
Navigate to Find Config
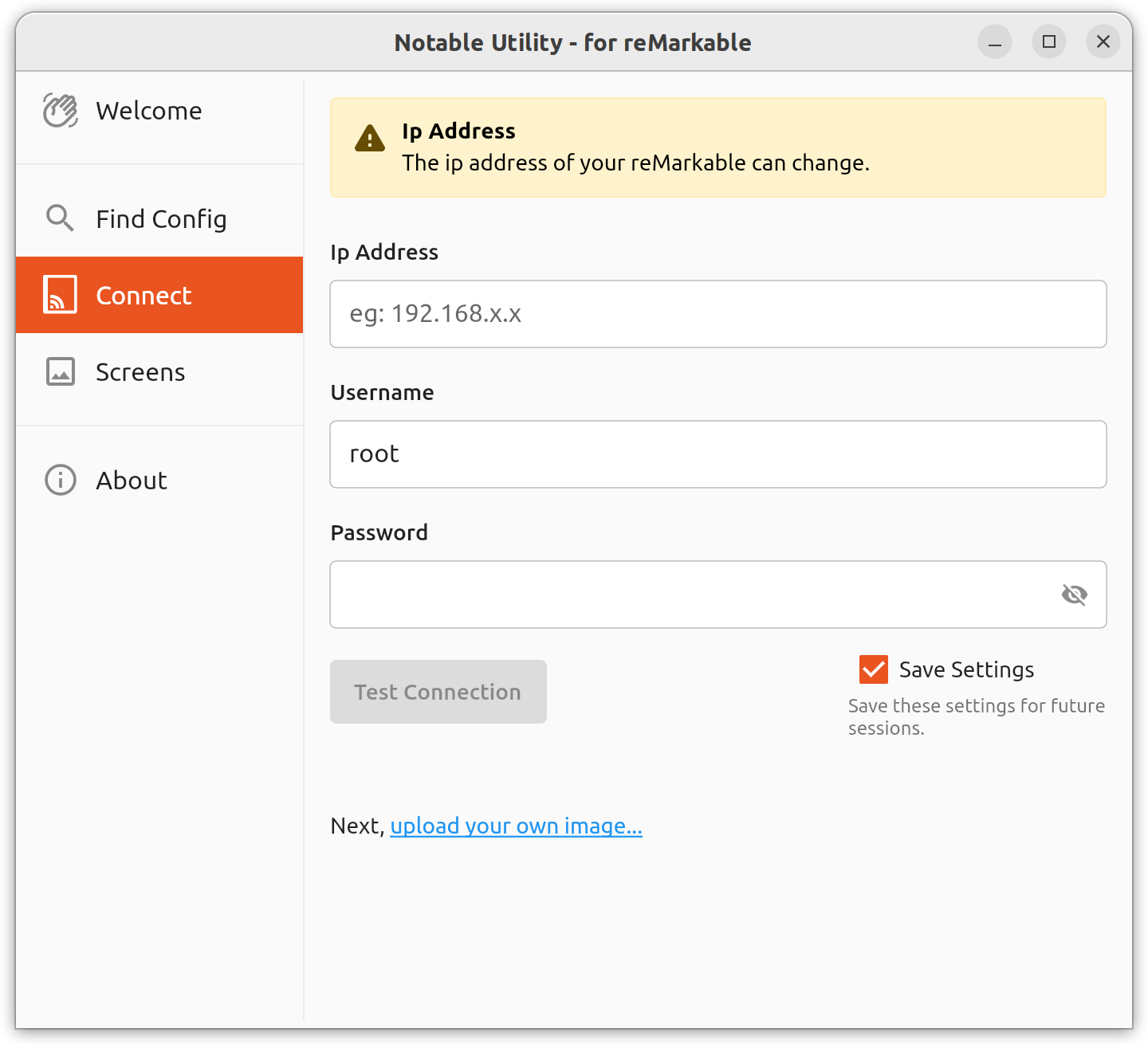[160, 218]
